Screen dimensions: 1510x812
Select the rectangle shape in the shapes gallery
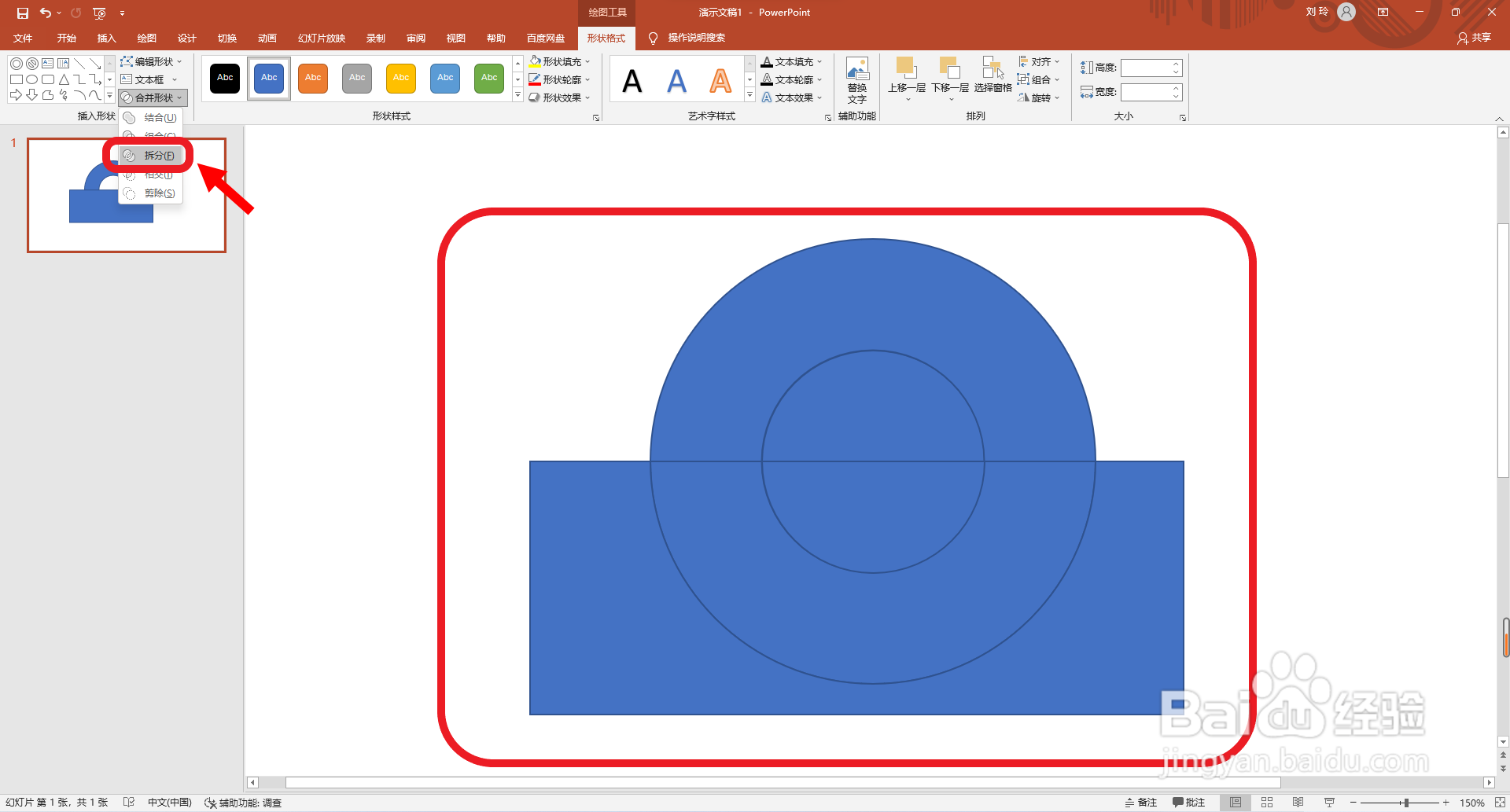tap(16, 79)
